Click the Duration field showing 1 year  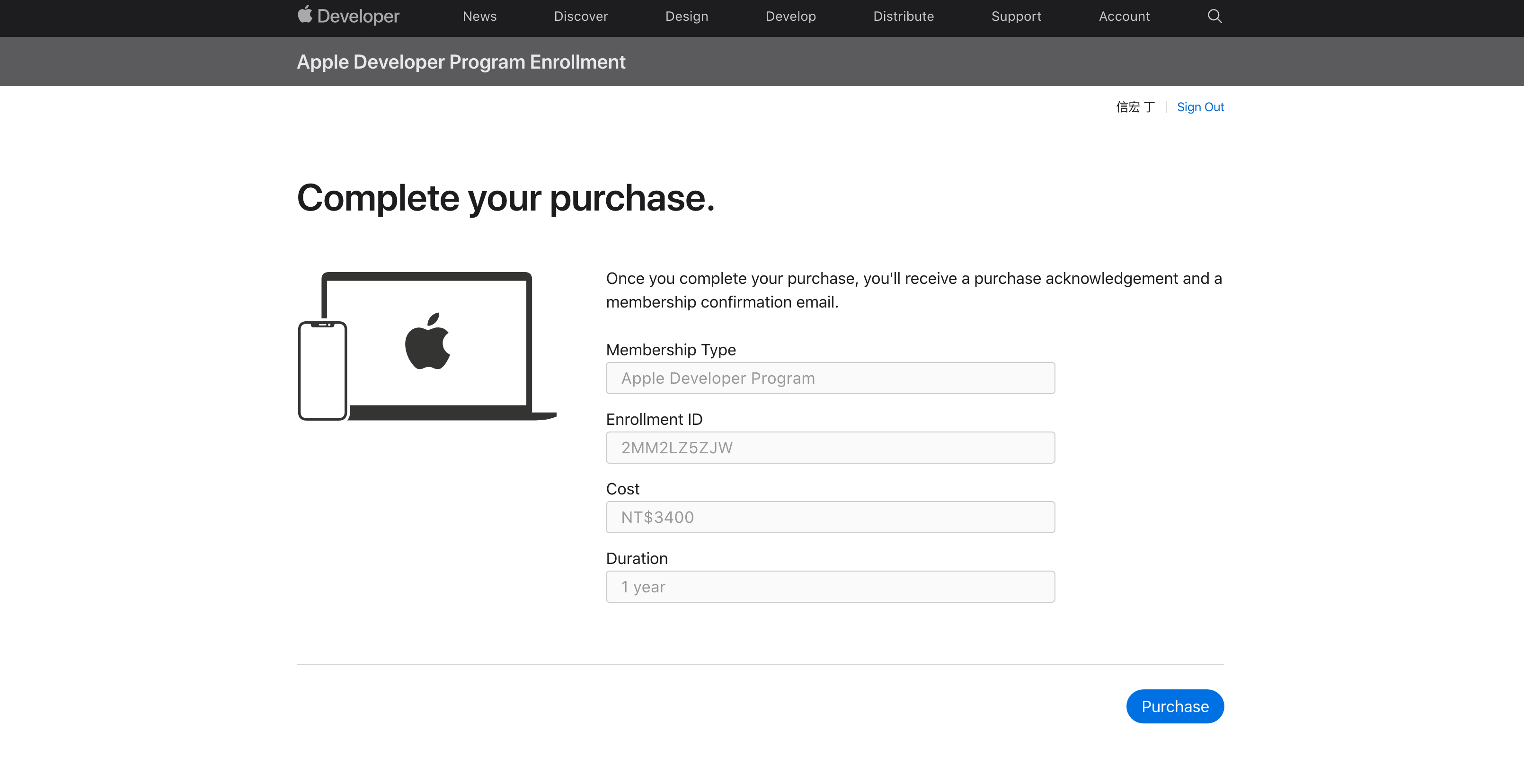click(x=829, y=587)
